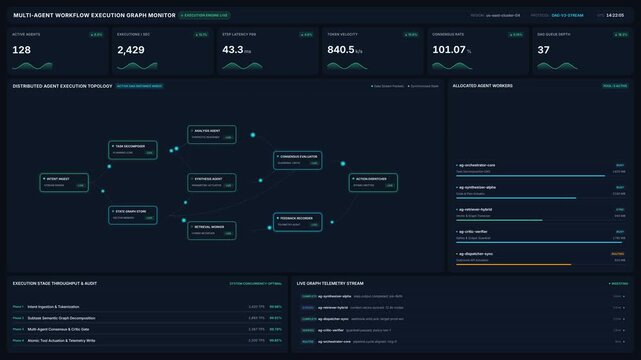Open the ag-orchestrator-core telemetry log entry
Viewport: 641px width, 360px height.
(462, 342)
